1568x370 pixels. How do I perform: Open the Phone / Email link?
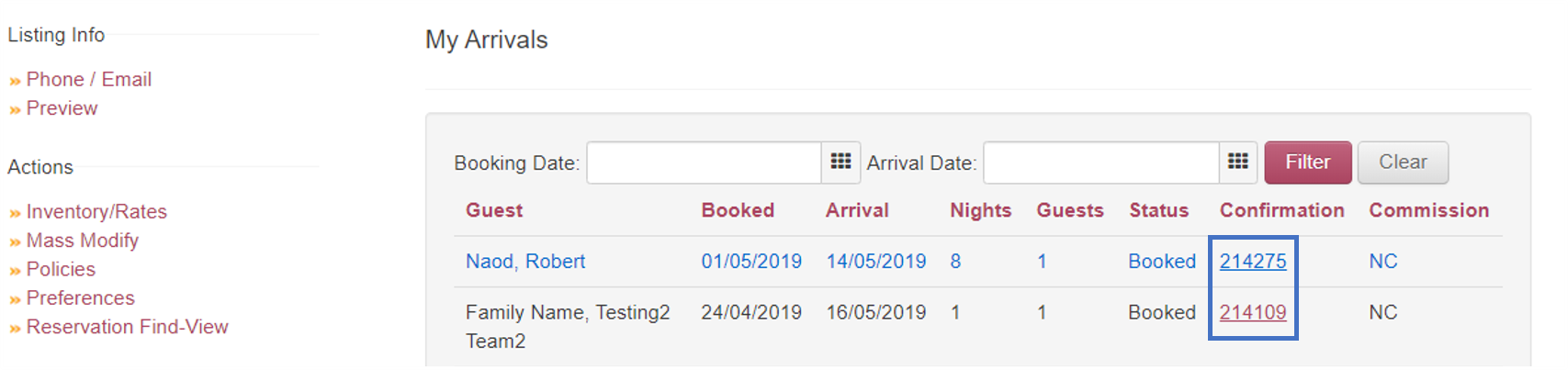(89, 80)
